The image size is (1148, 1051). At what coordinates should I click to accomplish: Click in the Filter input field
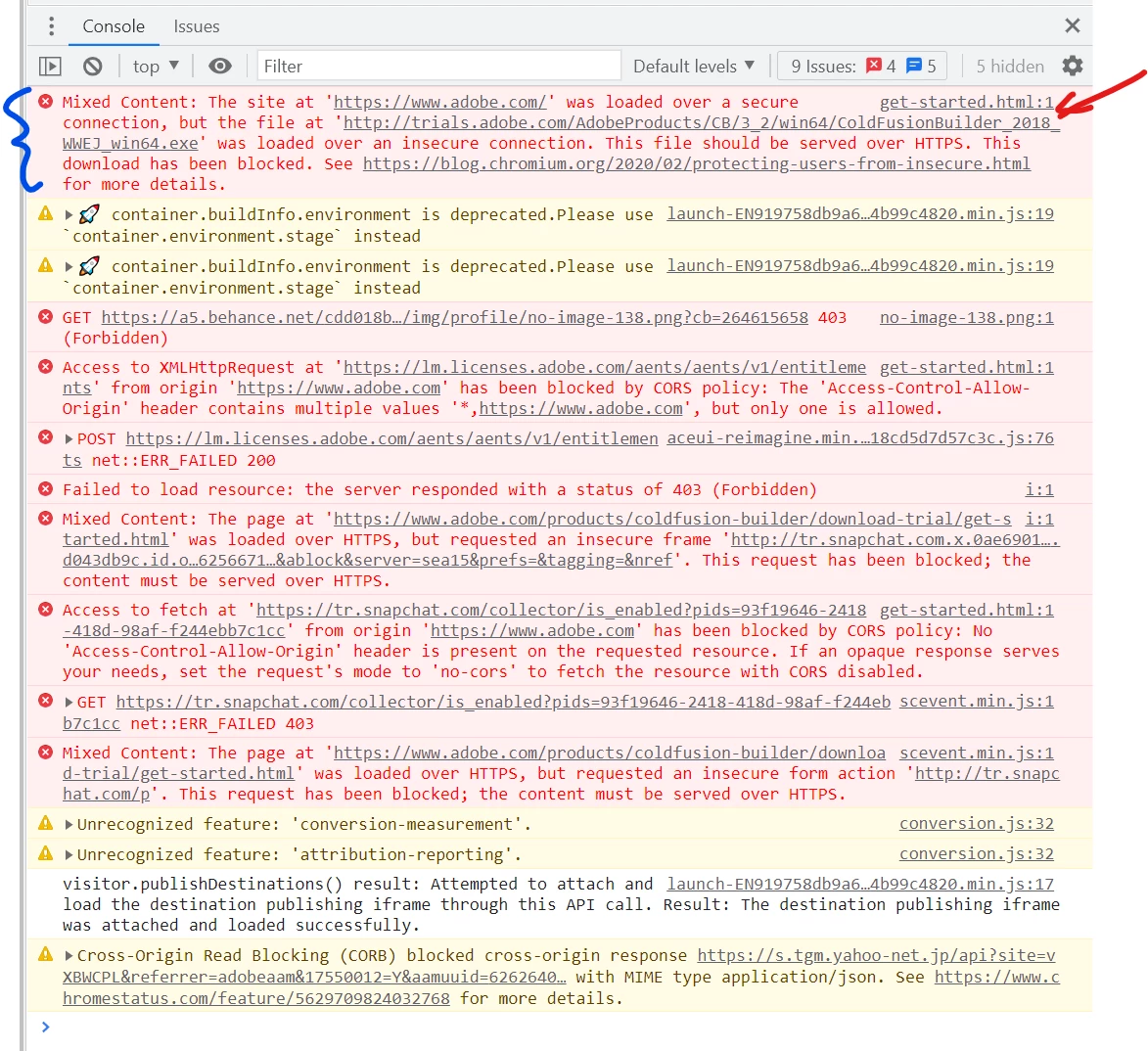coord(438,67)
